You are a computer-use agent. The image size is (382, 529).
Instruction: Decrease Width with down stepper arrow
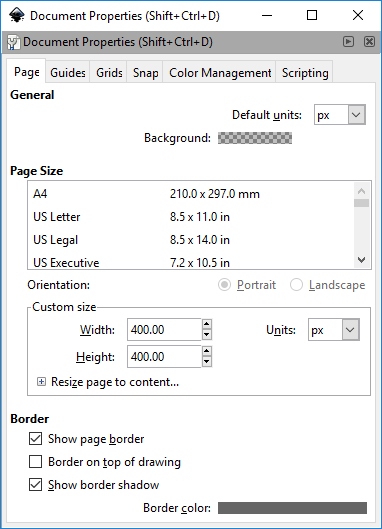tap(207, 335)
